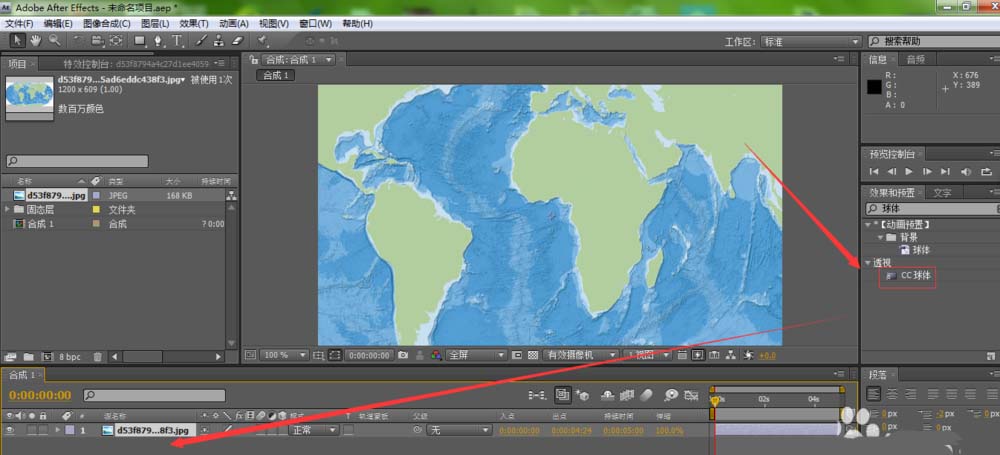Expand the 固态层 folder in project panel
Screen dimensions: 1000x455
(x=7, y=209)
